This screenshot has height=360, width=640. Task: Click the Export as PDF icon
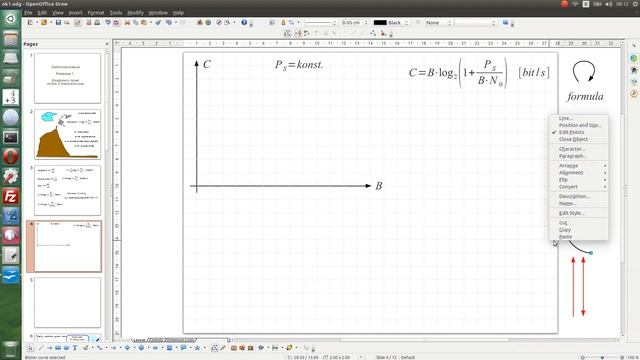89,22
